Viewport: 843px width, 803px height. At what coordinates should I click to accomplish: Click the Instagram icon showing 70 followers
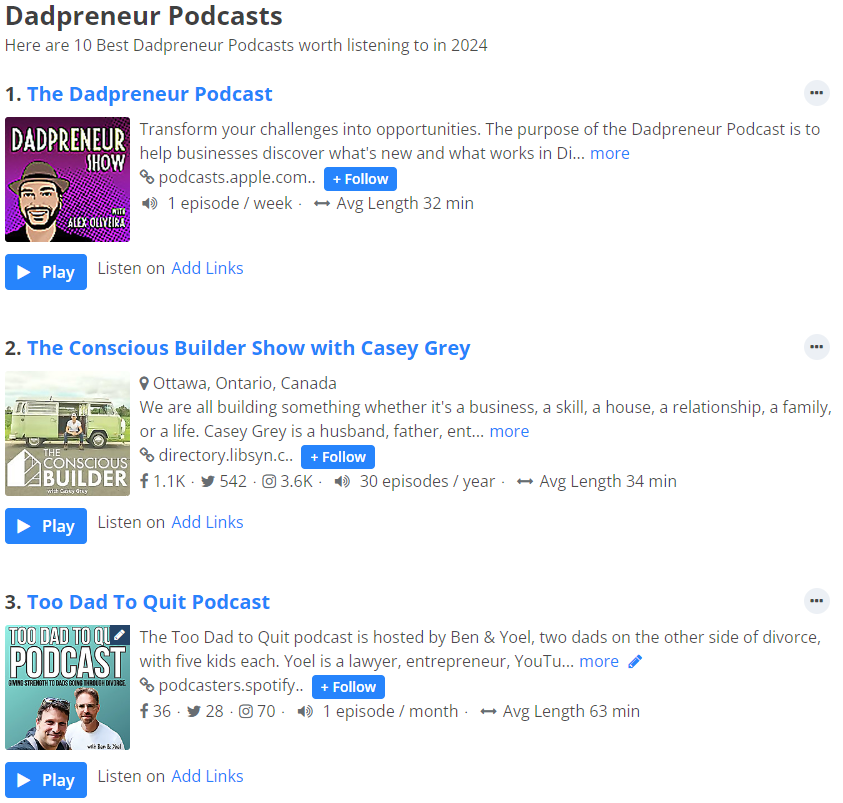pos(246,711)
